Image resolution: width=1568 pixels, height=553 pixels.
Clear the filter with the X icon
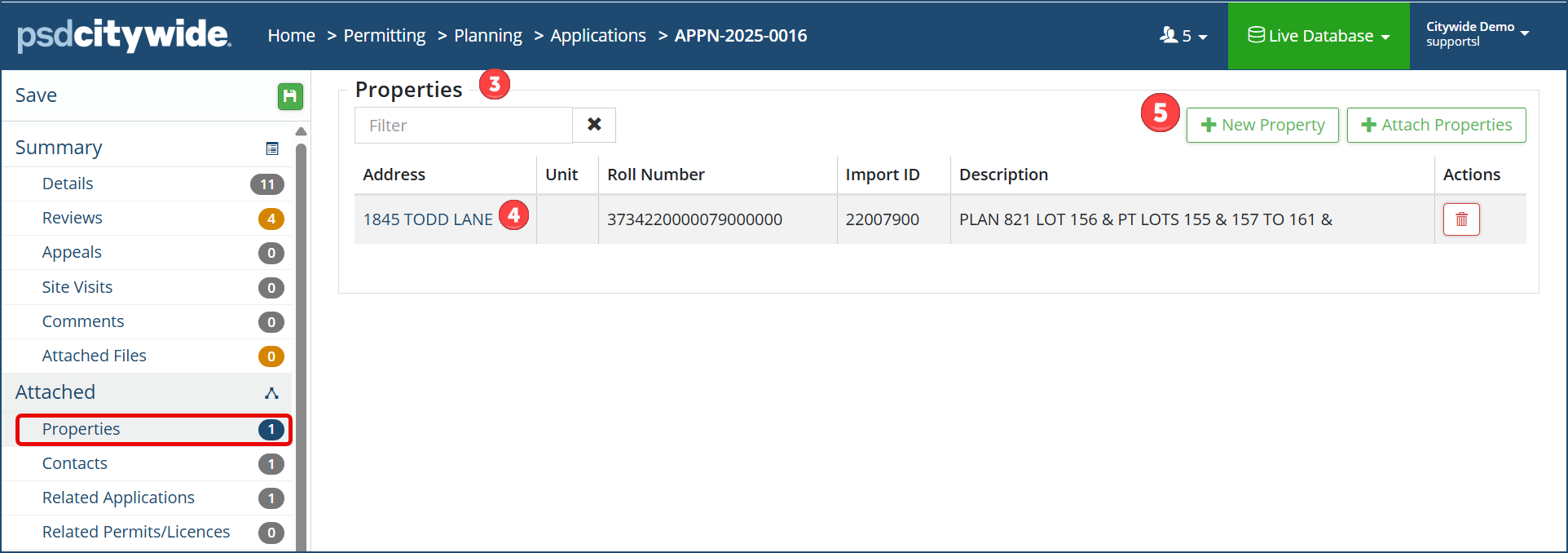pyautogui.click(x=594, y=125)
